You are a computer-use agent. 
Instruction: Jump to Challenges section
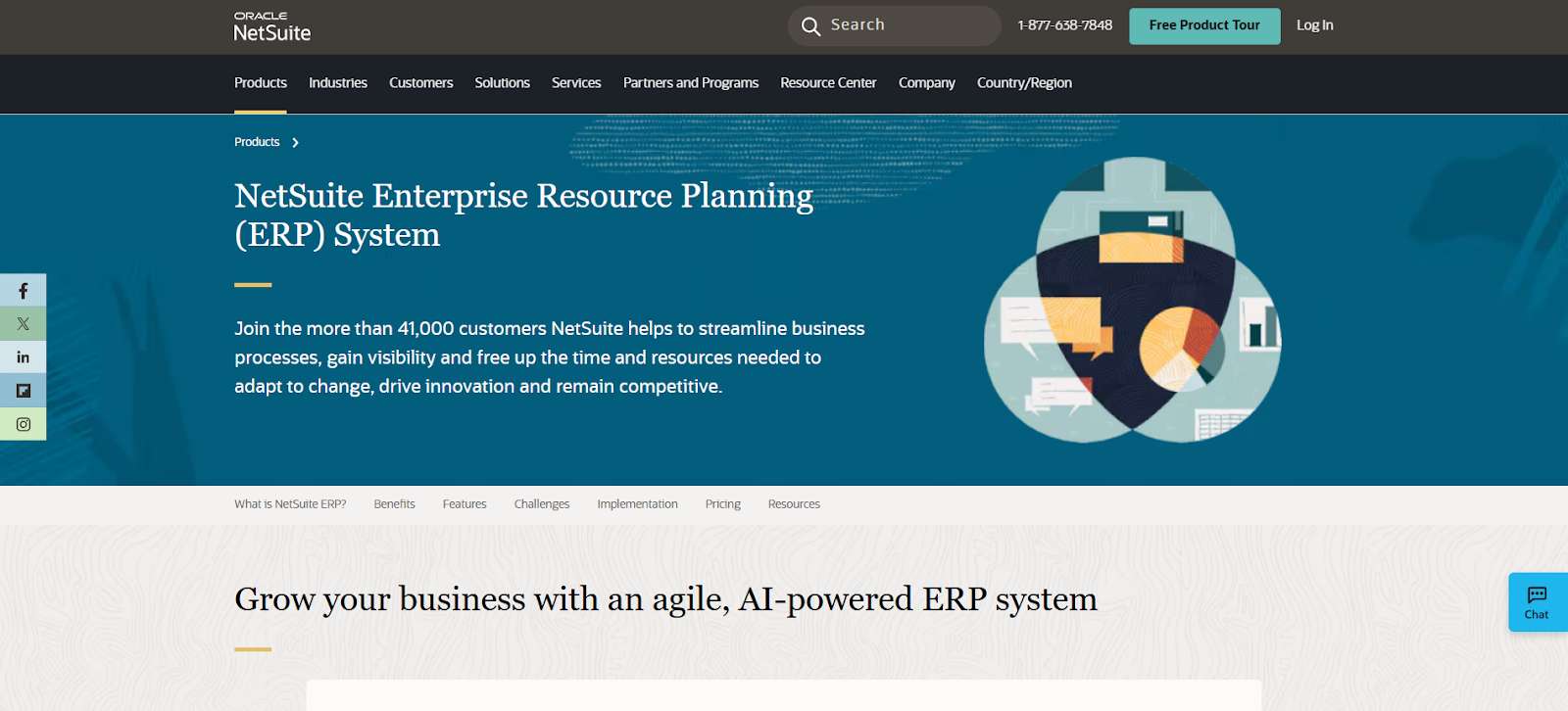point(542,504)
